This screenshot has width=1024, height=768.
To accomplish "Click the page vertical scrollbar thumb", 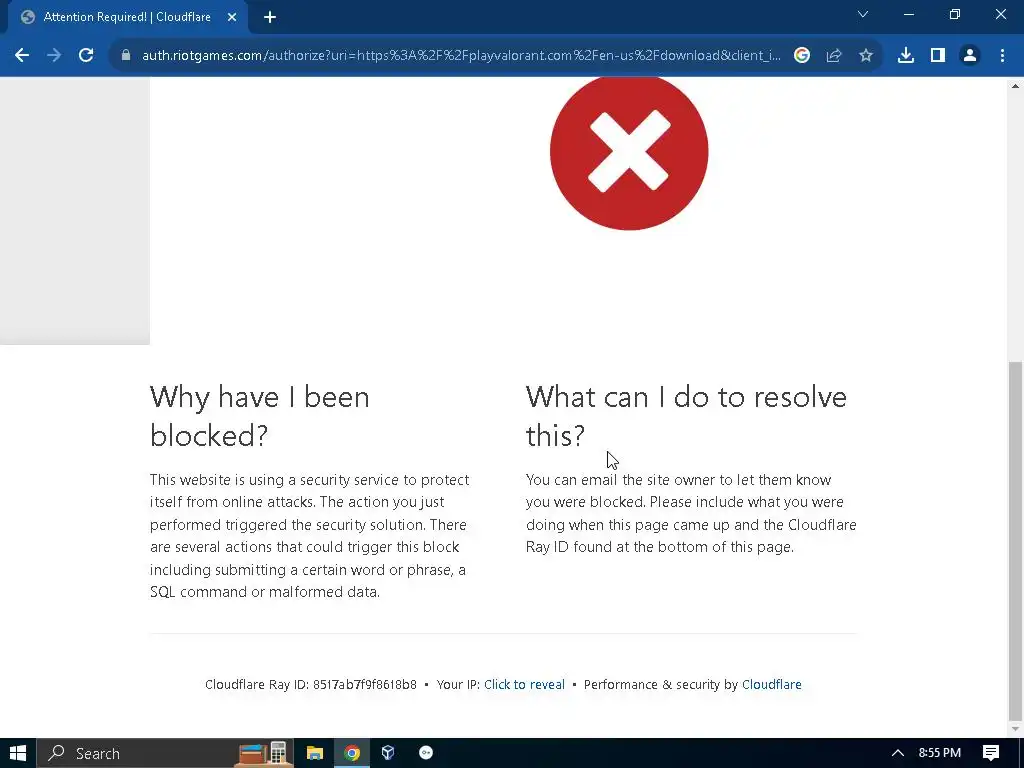I will pos(1016,539).
